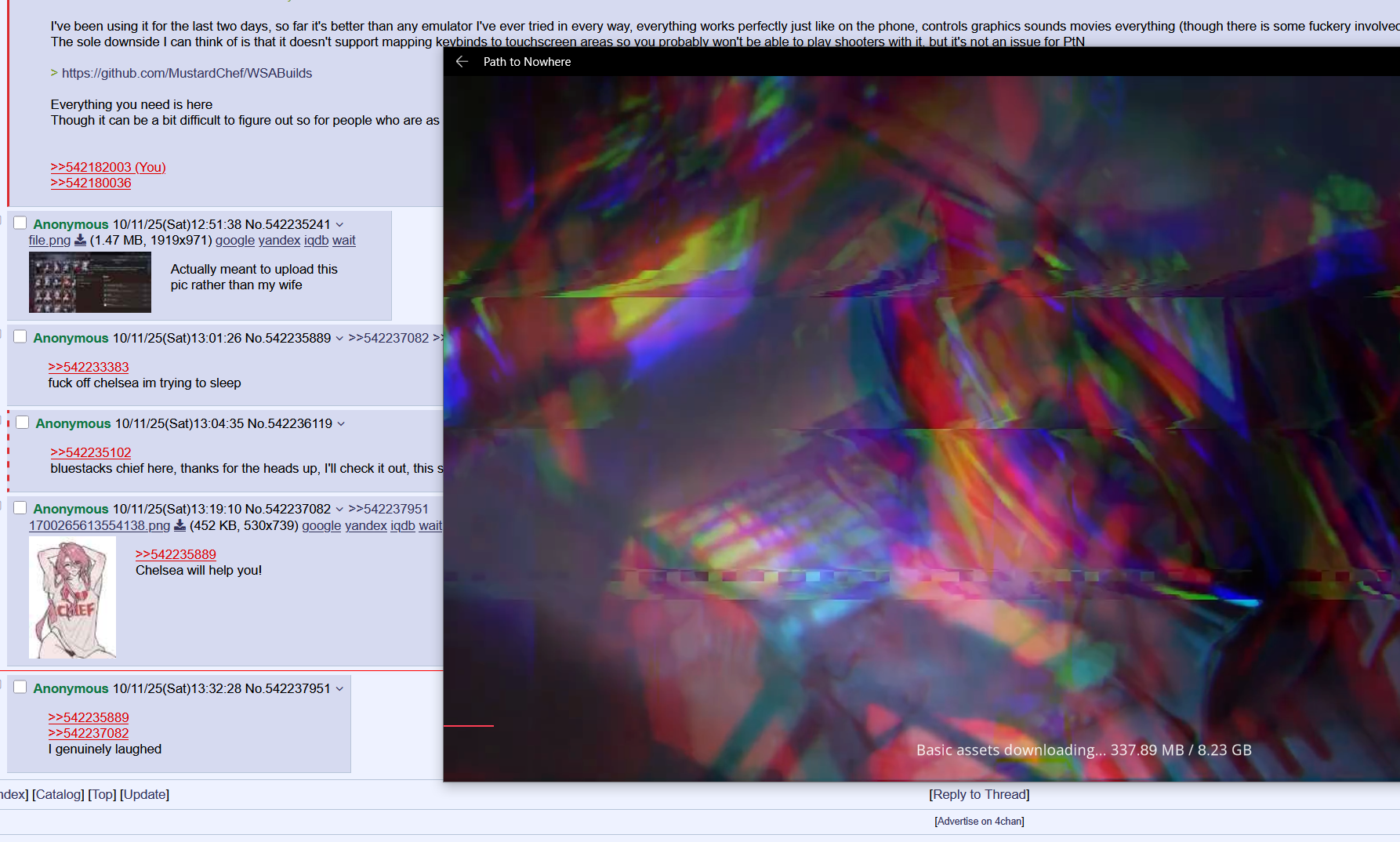Open post menu arrow for No.542235241
Image resolution: width=1400 pixels, height=842 pixels.
339,225
